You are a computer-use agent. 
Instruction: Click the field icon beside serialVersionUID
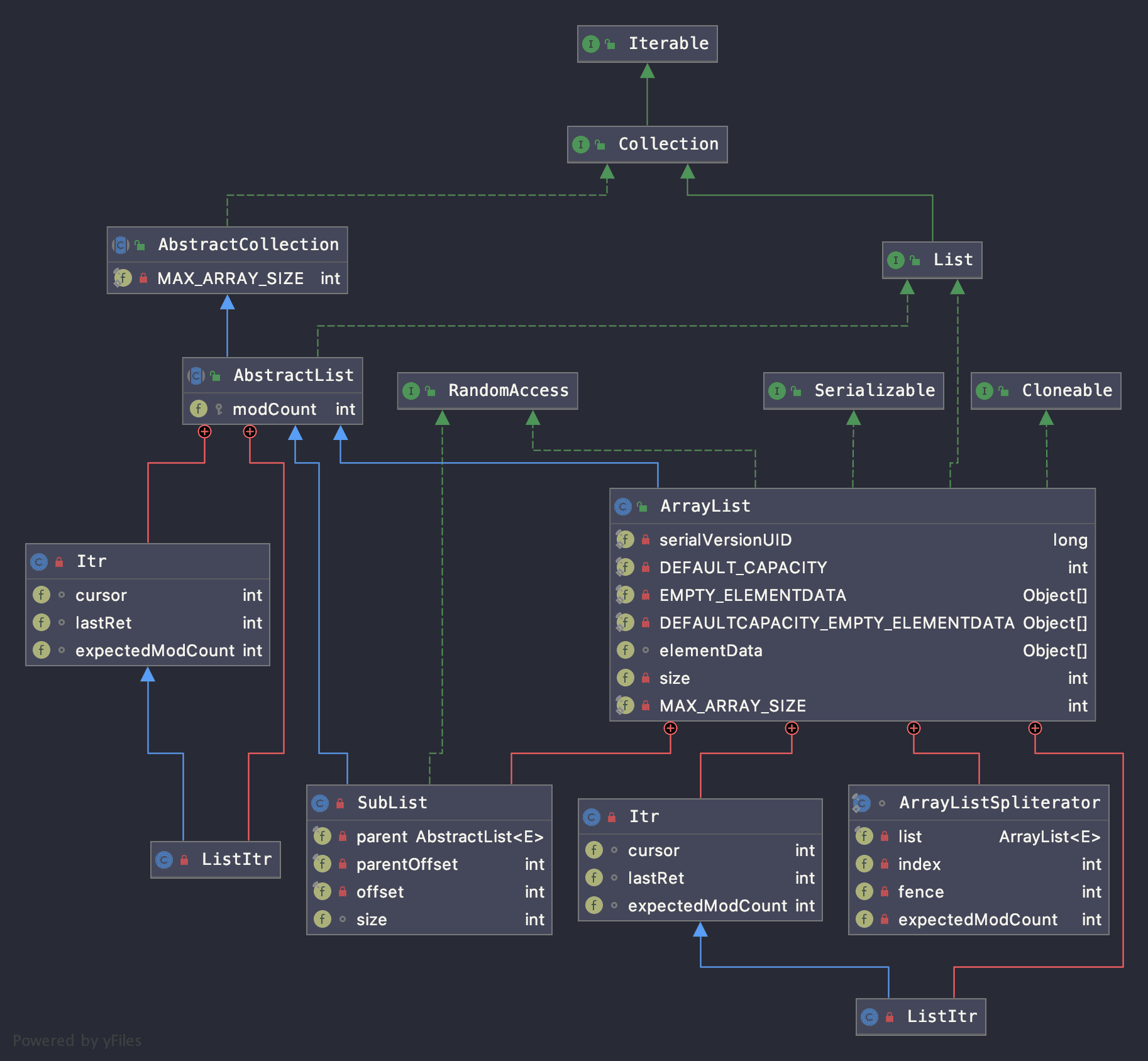(624, 540)
